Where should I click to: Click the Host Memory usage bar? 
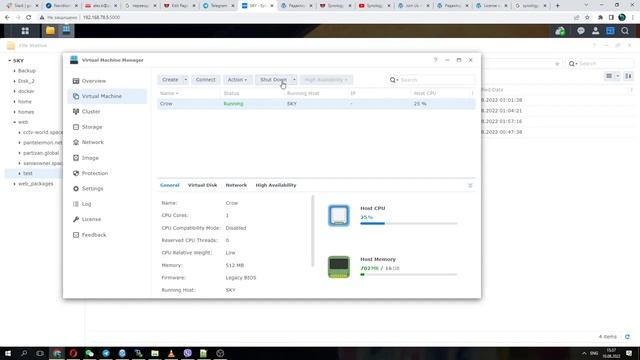coord(409,275)
